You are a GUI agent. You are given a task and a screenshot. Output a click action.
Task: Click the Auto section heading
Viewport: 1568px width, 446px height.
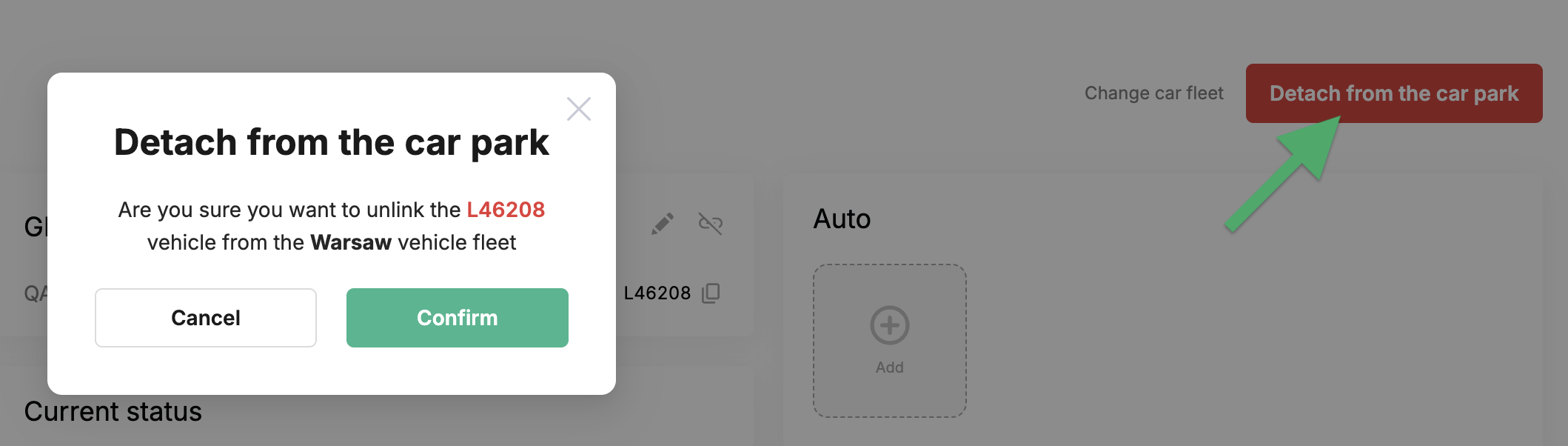(842, 219)
